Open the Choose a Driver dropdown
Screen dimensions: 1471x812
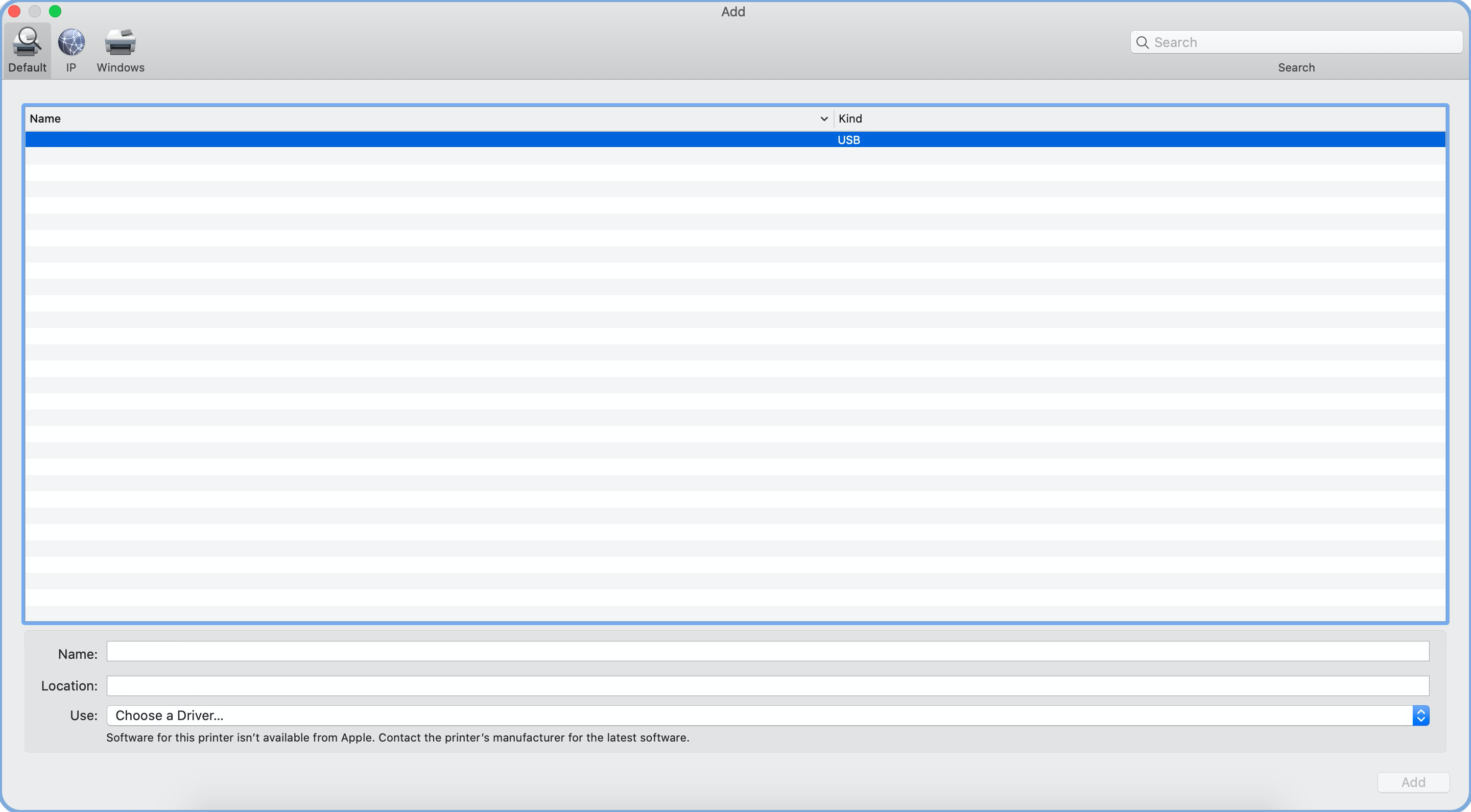(x=758, y=715)
